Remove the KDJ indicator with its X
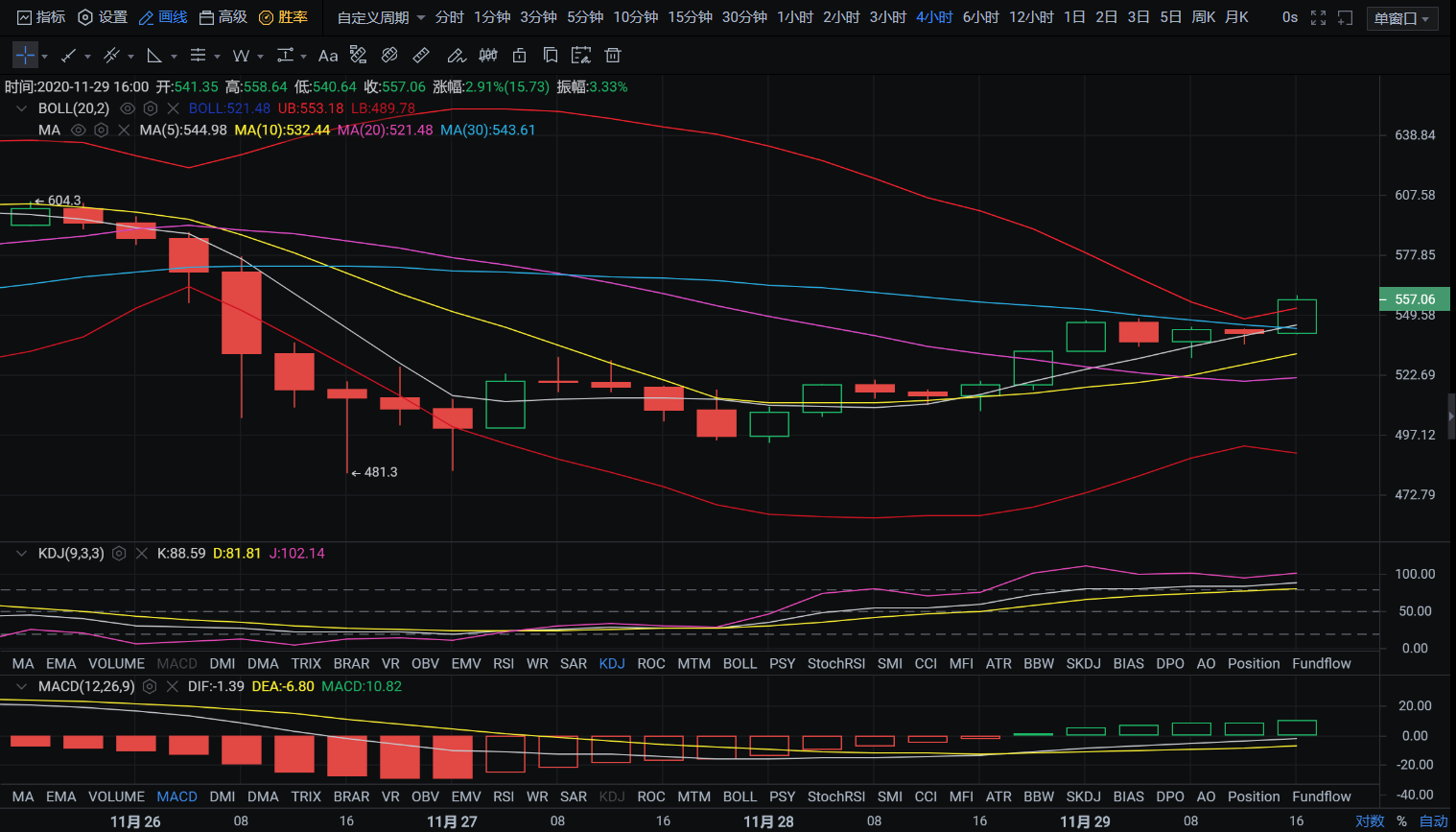The width and height of the screenshot is (1456, 832). 142,553
